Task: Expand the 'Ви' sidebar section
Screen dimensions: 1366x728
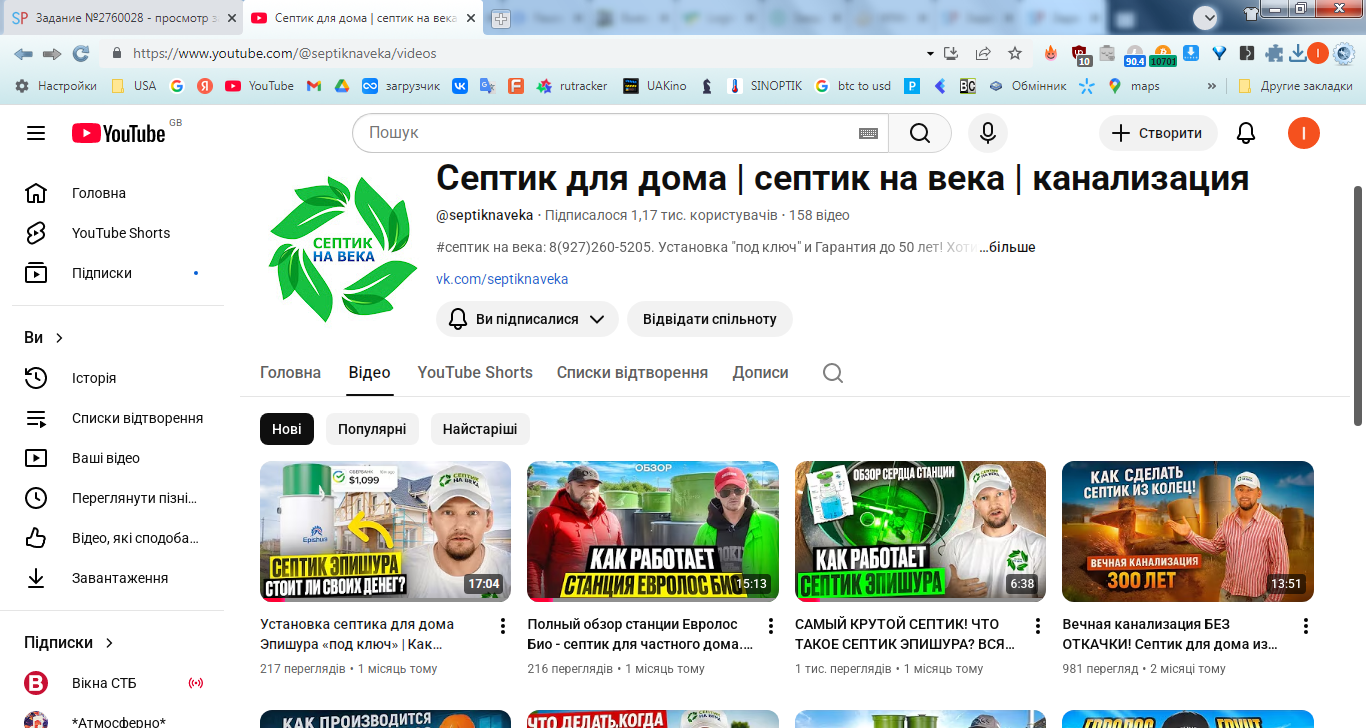Action: pos(44,338)
